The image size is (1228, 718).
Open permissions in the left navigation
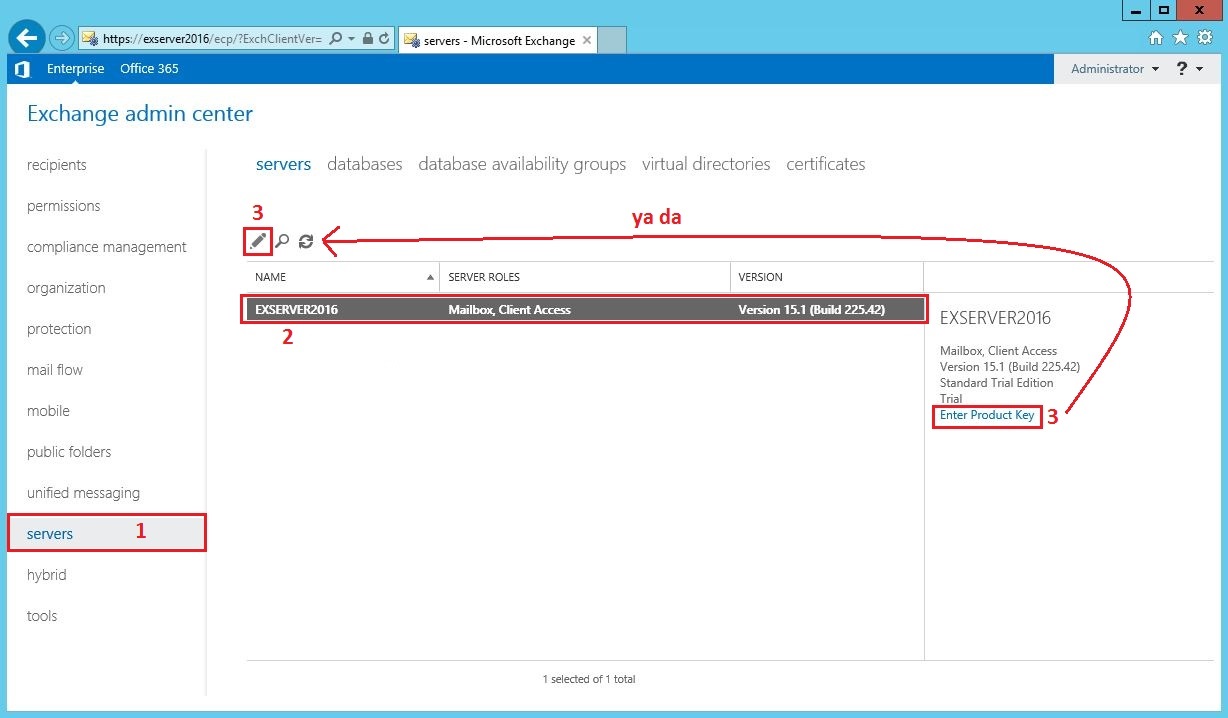[x=64, y=206]
